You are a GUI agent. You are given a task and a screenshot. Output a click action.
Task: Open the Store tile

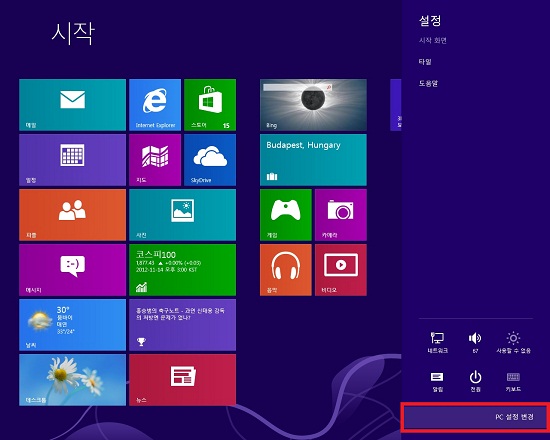tap(210, 105)
